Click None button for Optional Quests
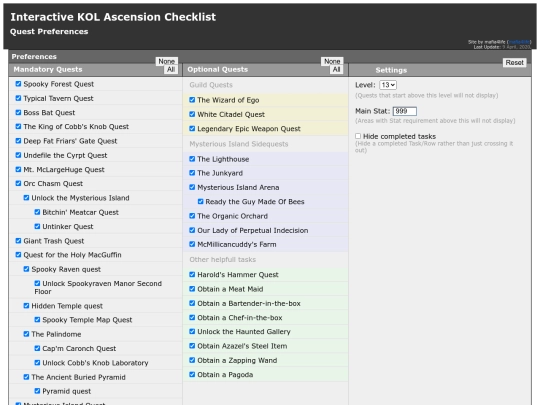The width and height of the screenshot is (540, 405). point(332,61)
